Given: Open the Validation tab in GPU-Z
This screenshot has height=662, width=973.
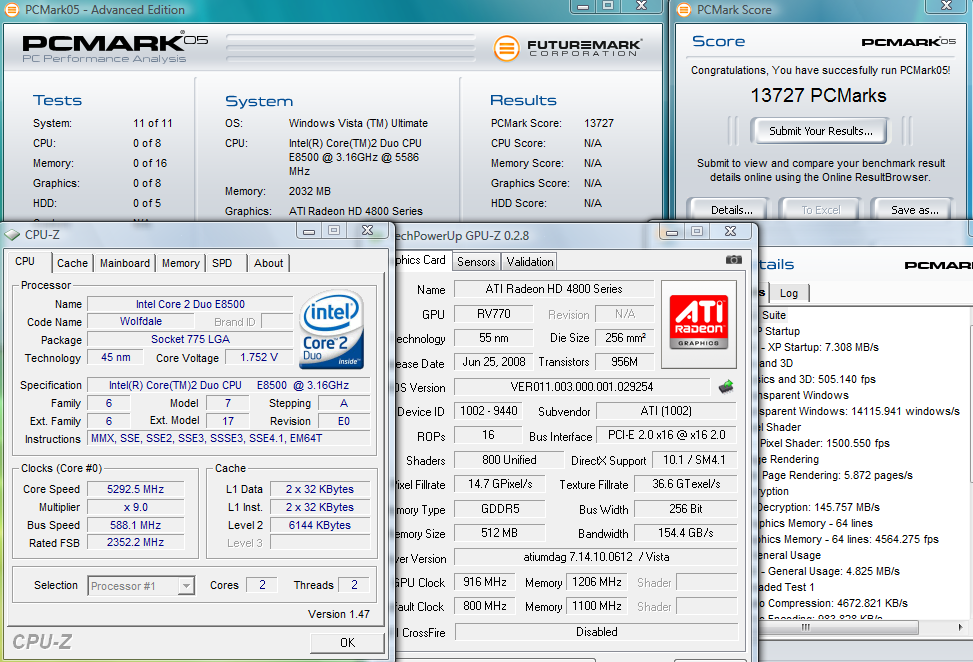Looking at the screenshot, I should [530, 262].
